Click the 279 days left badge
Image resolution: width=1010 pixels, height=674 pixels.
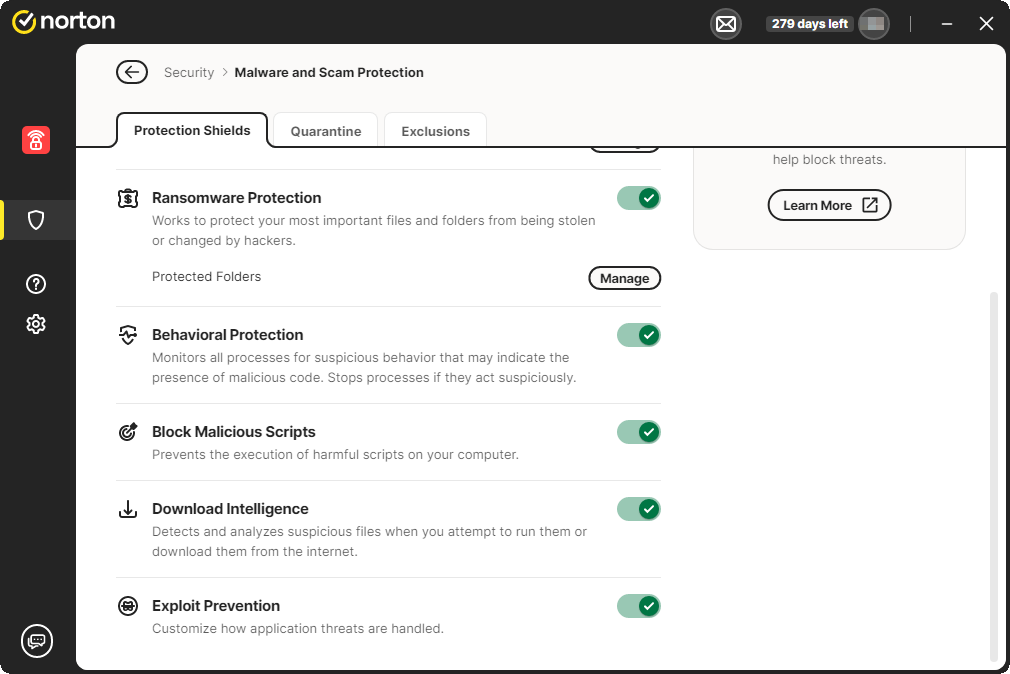click(810, 24)
